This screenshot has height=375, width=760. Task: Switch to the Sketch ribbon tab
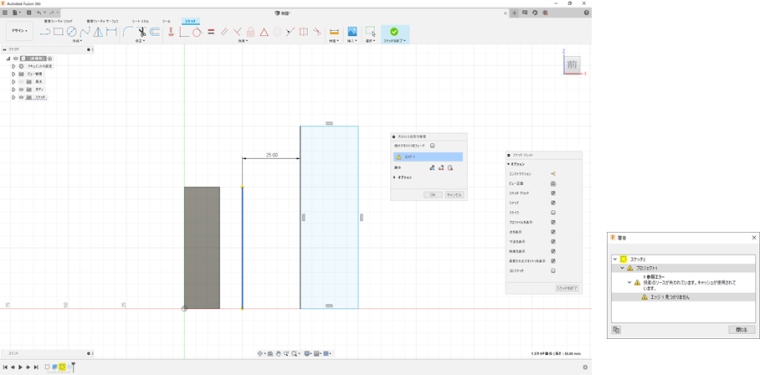click(x=190, y=21)
